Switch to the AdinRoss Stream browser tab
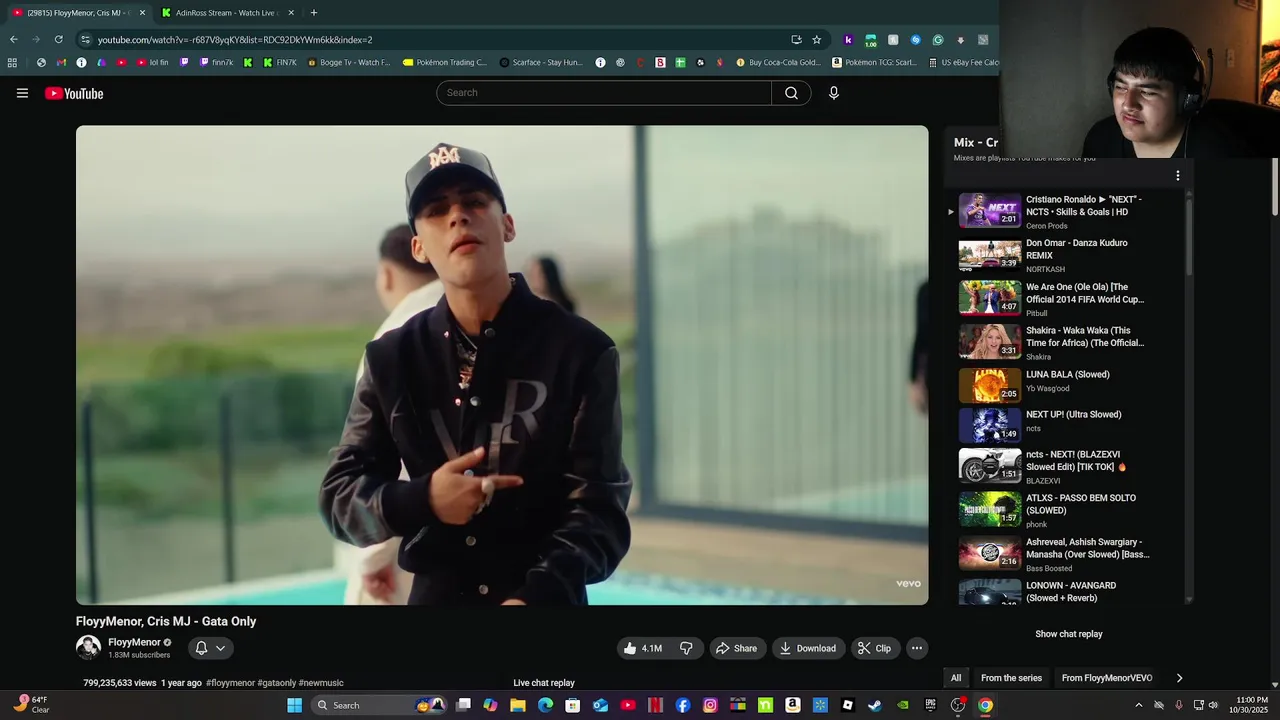Screen dimensions: 1280x720 click(x=229, y=13)
